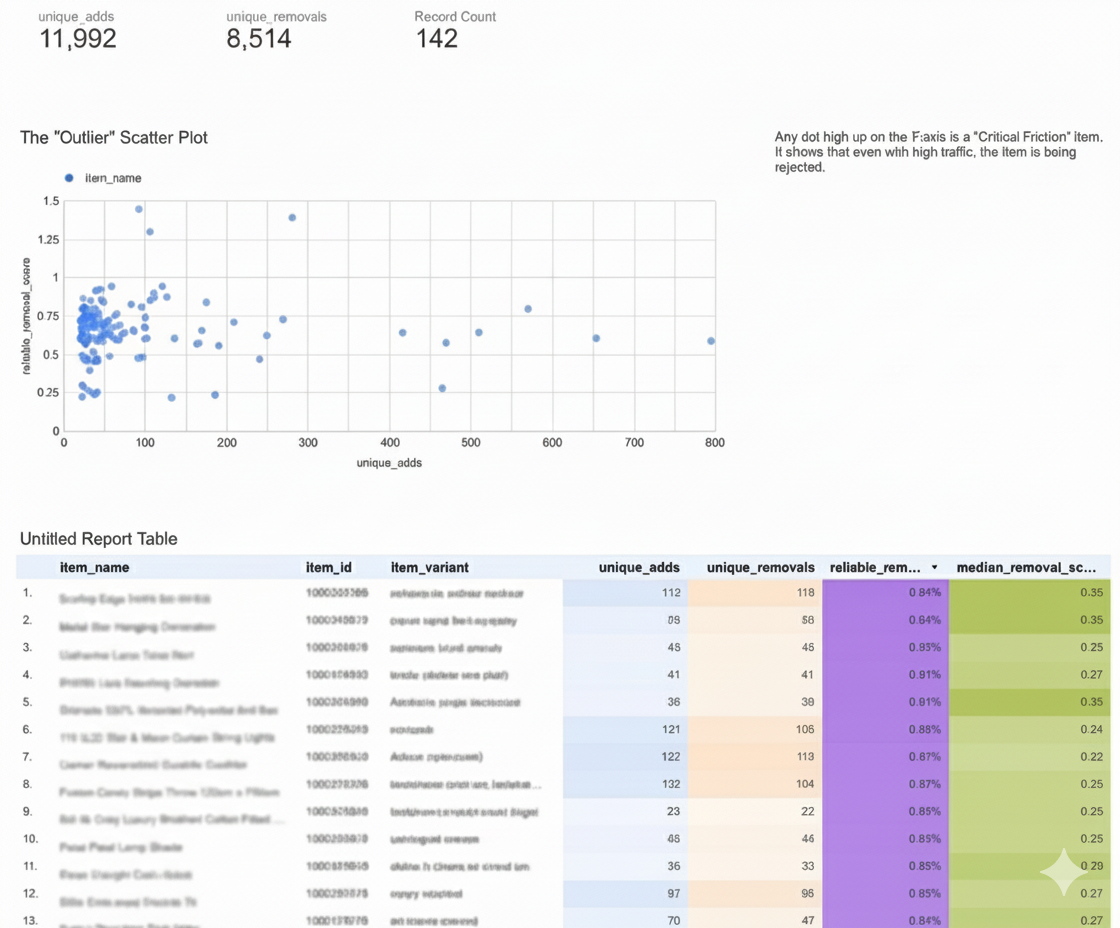
Task: Click the "Outlier" Scatter Plot chart title
Action: click(x=114, y=138)
